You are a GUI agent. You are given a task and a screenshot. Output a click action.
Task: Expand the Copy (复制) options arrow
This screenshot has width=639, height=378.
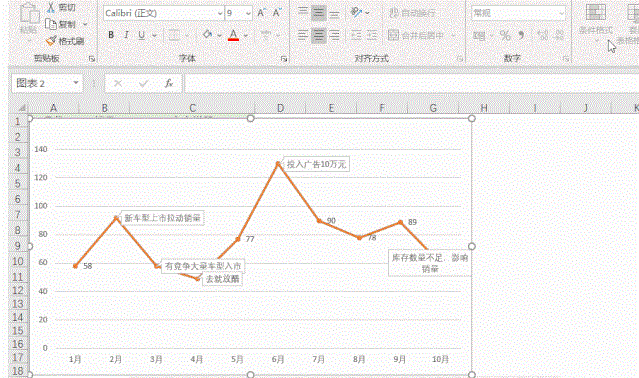click(85, 24)
